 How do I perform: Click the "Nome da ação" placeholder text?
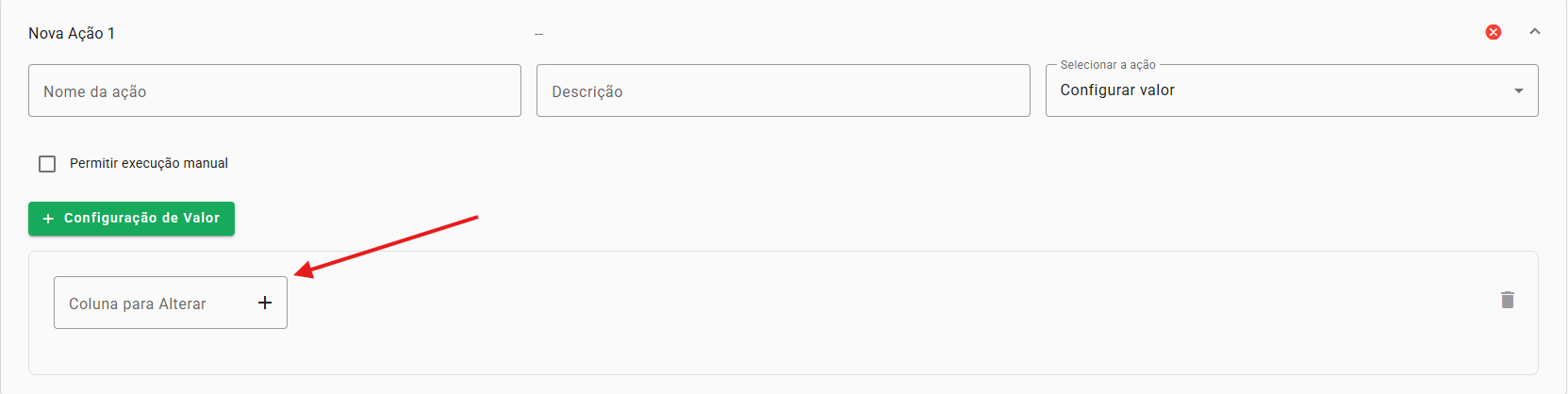(95, 92)
